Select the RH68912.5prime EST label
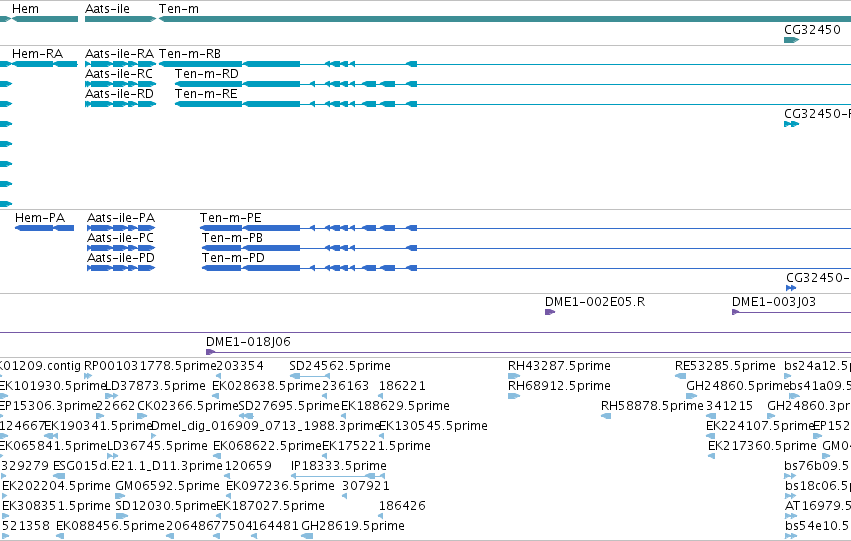The width and height of the screenshot is (851, 541). click(559, 386)
